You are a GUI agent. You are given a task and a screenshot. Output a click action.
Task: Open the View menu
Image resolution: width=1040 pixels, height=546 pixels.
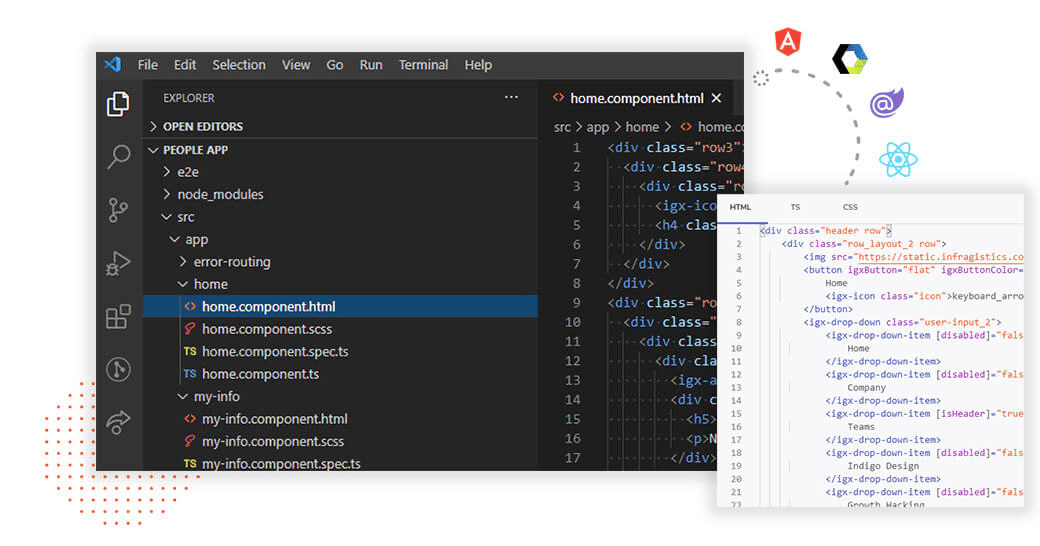(x=296, y=65)
